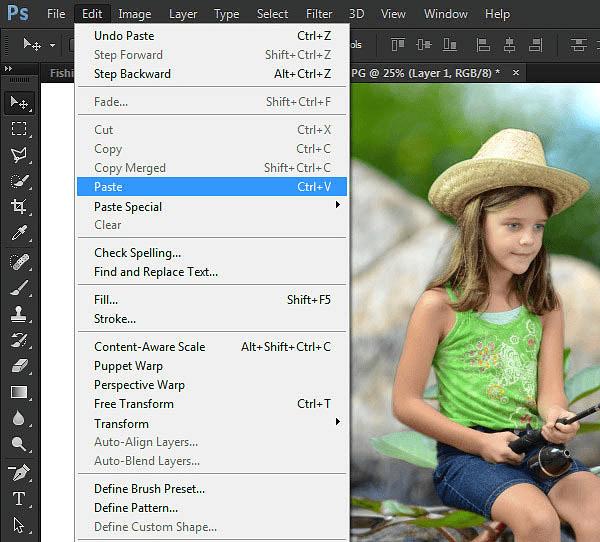Select the Crop tool
Viewport: 600px width, 542px height.
19,206
